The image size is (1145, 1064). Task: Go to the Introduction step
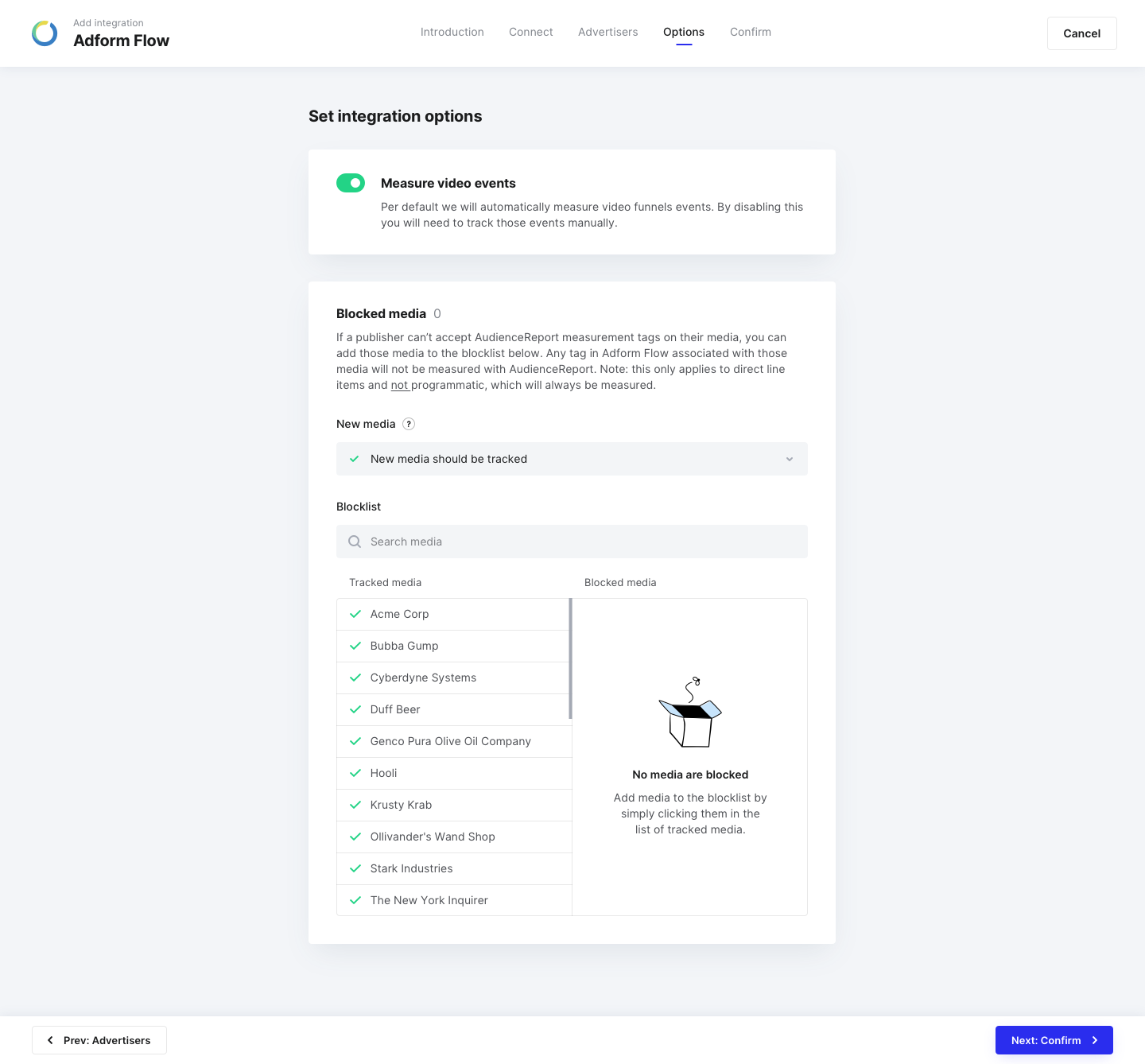pos(452,32)
